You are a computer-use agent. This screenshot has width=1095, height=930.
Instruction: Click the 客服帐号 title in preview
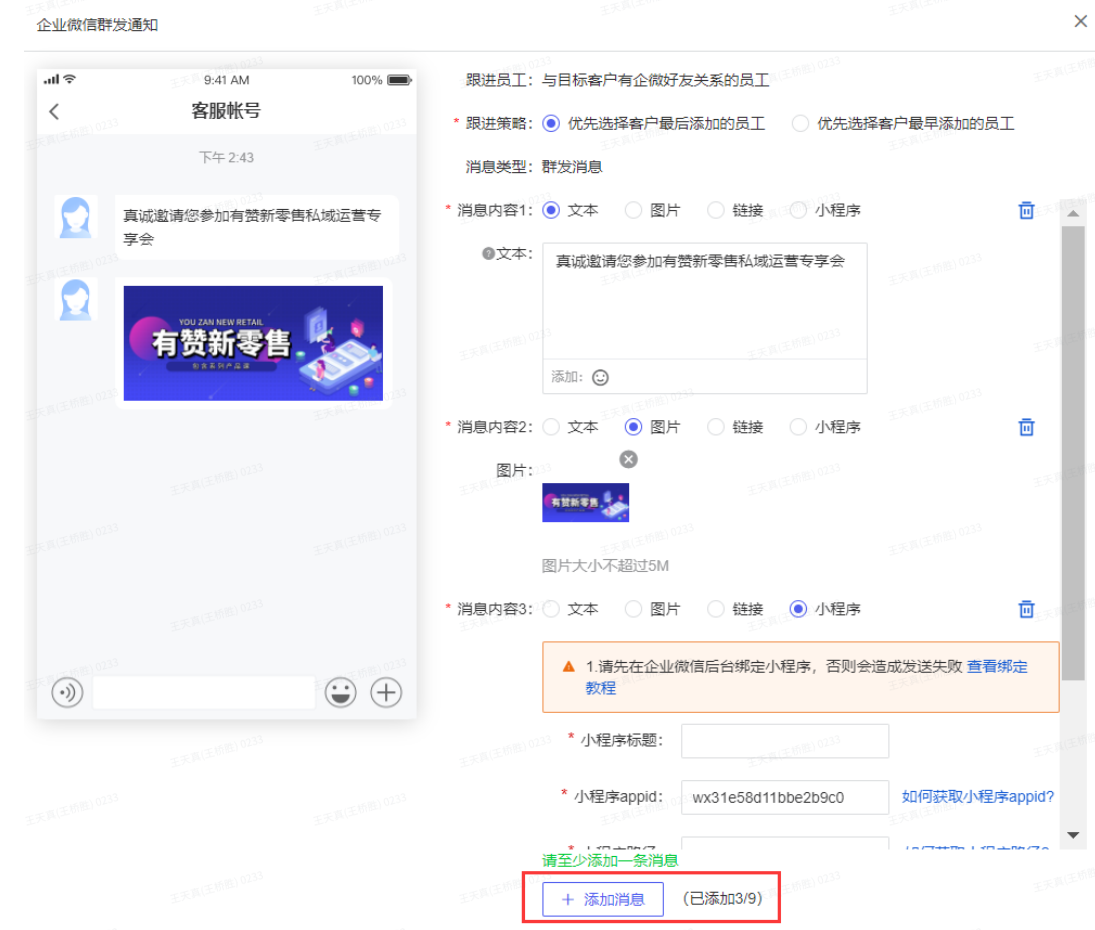[x=226, y=111]
